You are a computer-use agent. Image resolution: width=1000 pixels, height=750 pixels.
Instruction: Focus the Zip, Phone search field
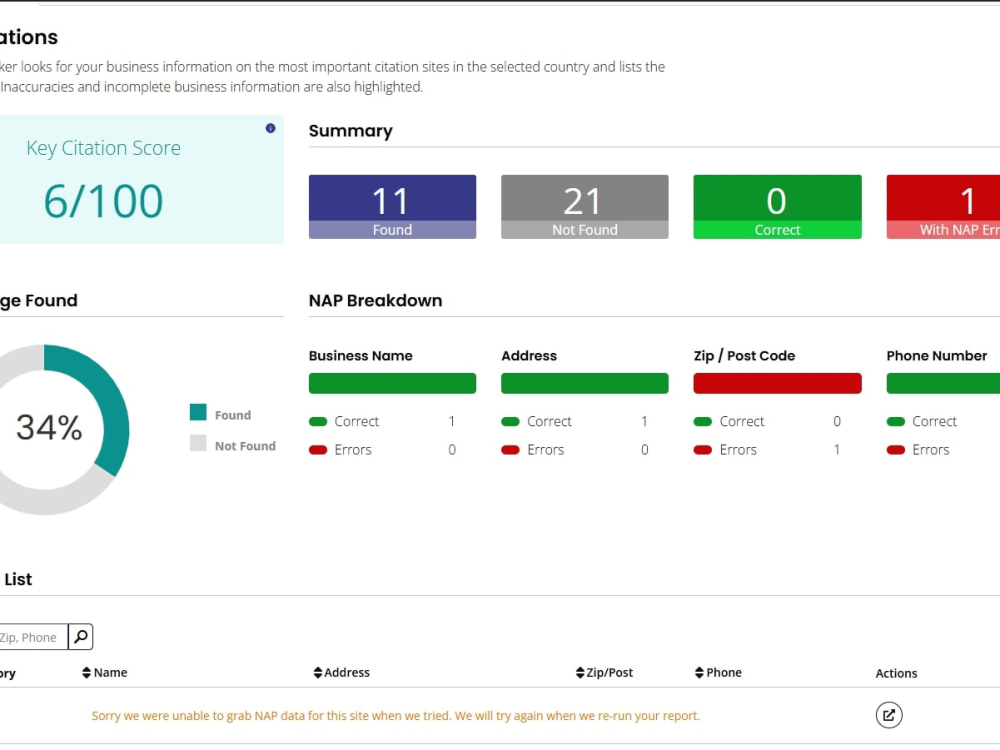(33, 636)
